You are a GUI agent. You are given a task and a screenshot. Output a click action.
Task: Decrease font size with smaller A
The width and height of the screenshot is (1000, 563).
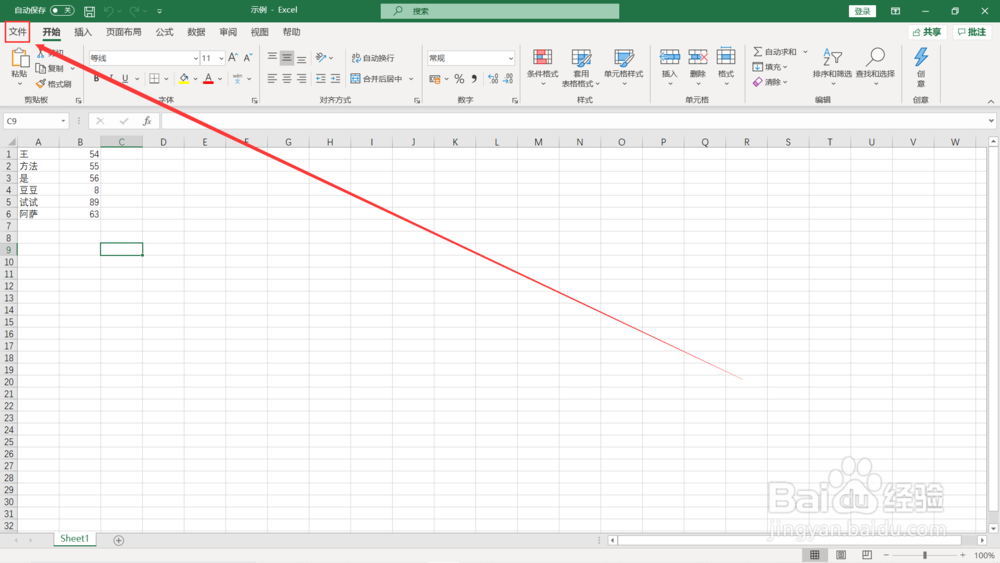tap(248, 57)
